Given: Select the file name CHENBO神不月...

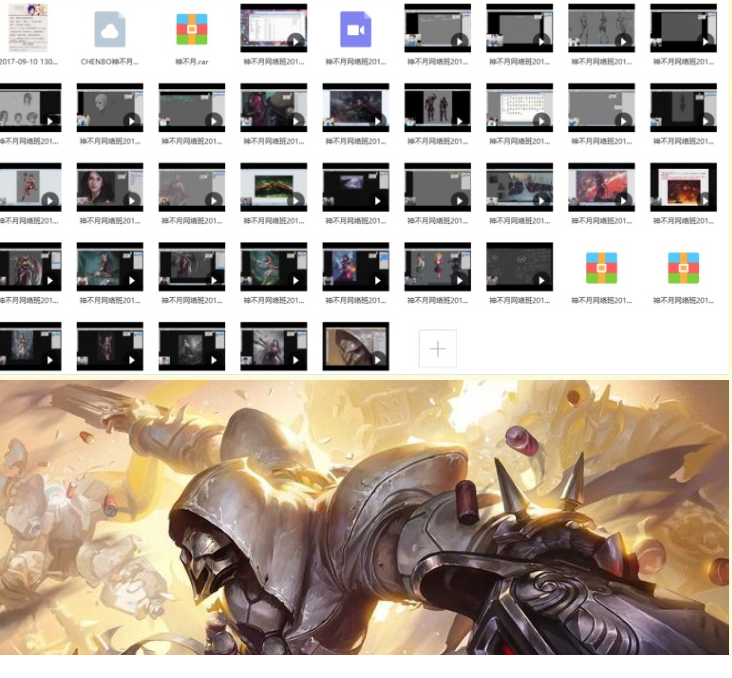Looking at the screenshot, I should tap(110, 62).
